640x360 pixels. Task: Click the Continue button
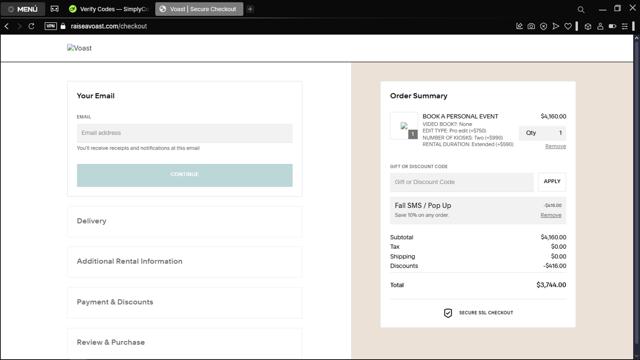[184, 175]
